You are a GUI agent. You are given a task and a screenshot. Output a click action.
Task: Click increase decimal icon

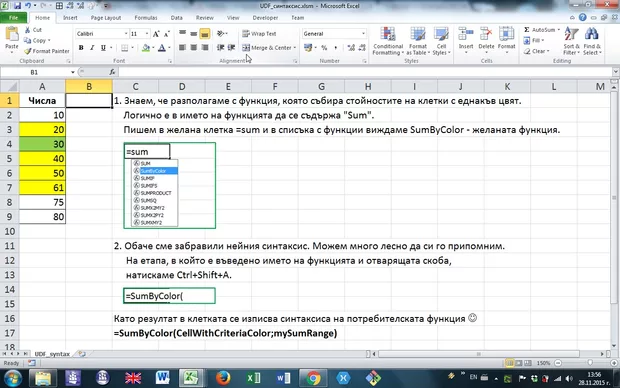click(x=351, y=47)
